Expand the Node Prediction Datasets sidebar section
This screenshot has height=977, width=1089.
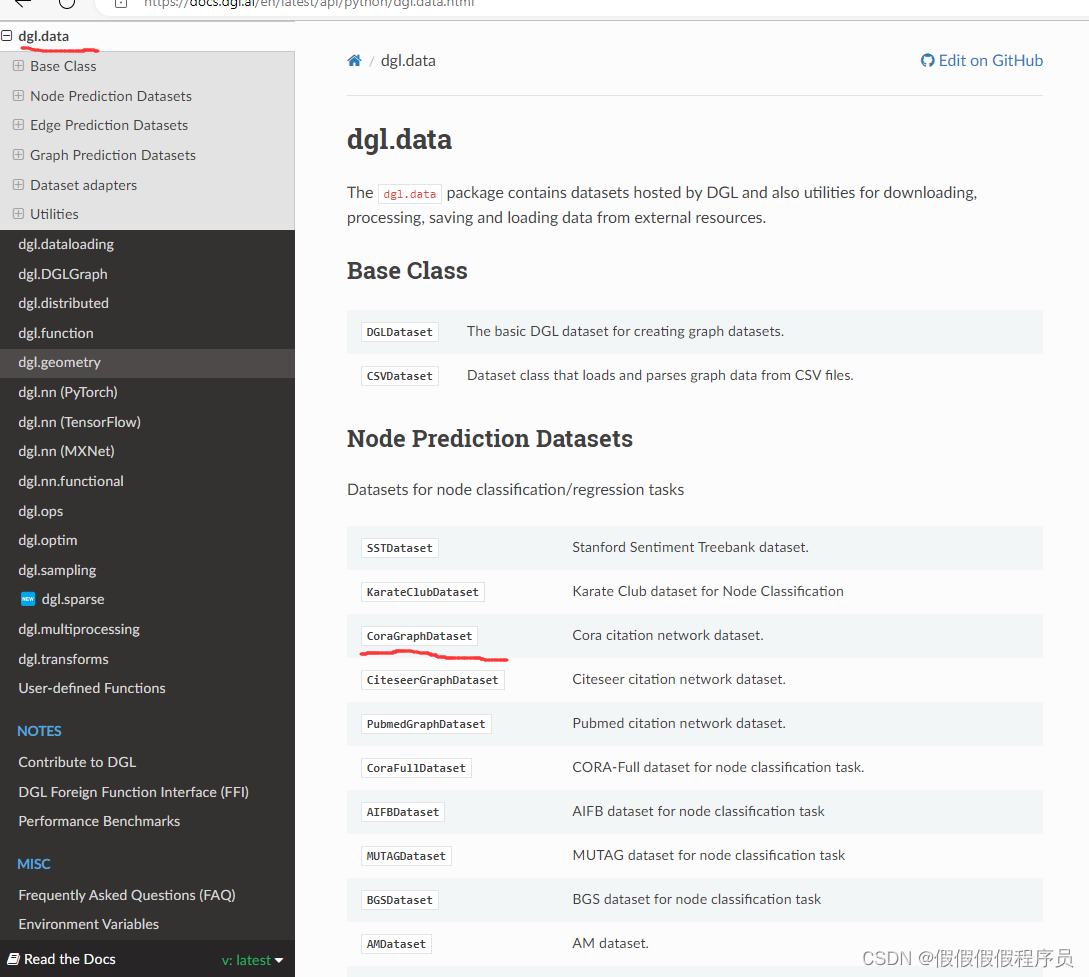(x=18, y=95)
